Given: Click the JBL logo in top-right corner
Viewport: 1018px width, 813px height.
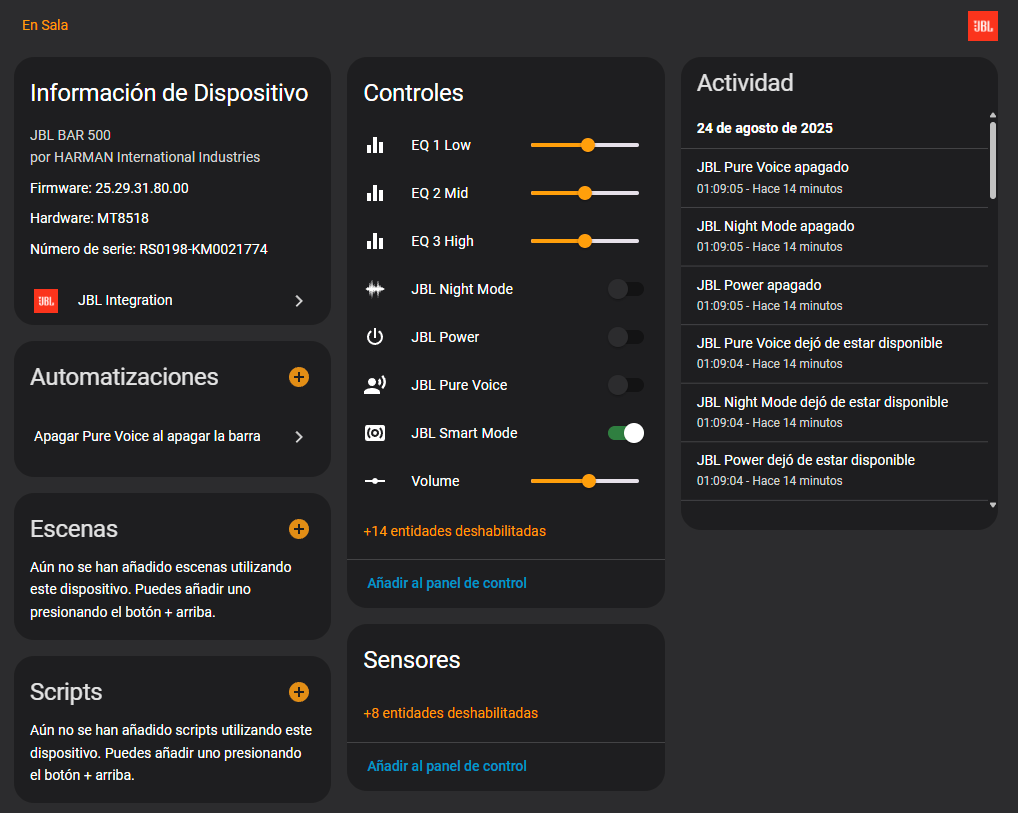Looking at the screenshot, I should 982,26.
